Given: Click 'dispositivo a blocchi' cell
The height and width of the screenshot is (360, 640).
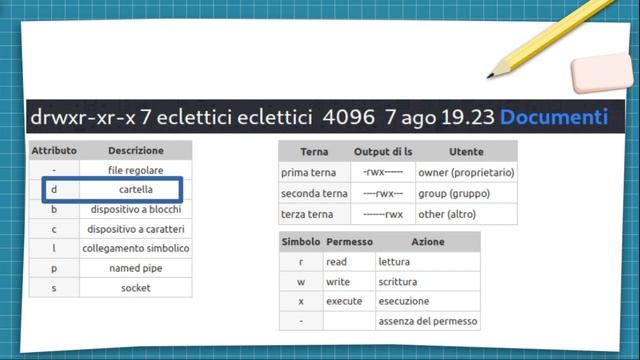Looking at the screenshot, I should tap(136, 209).
